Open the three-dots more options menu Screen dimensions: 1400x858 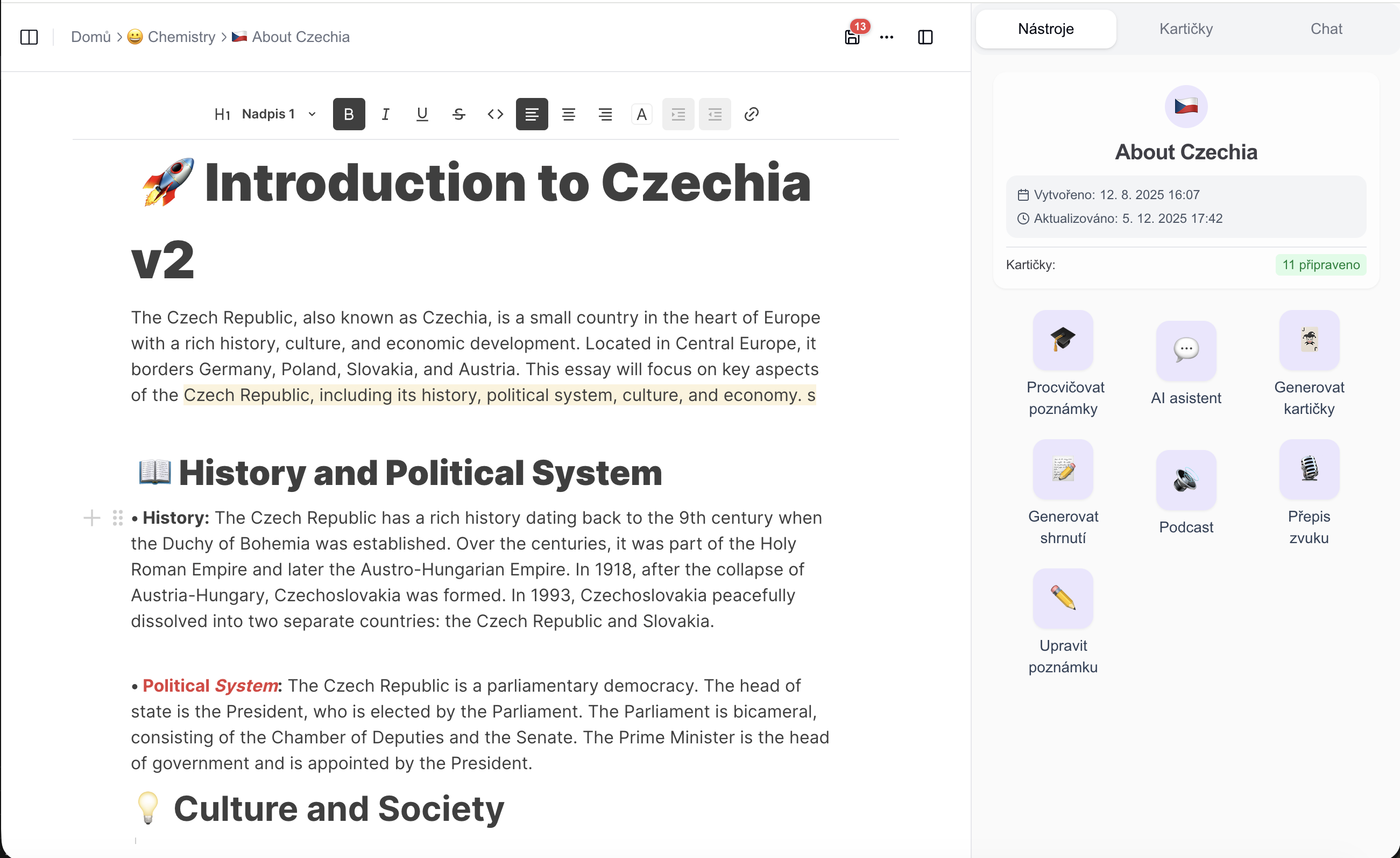[886, 37]
